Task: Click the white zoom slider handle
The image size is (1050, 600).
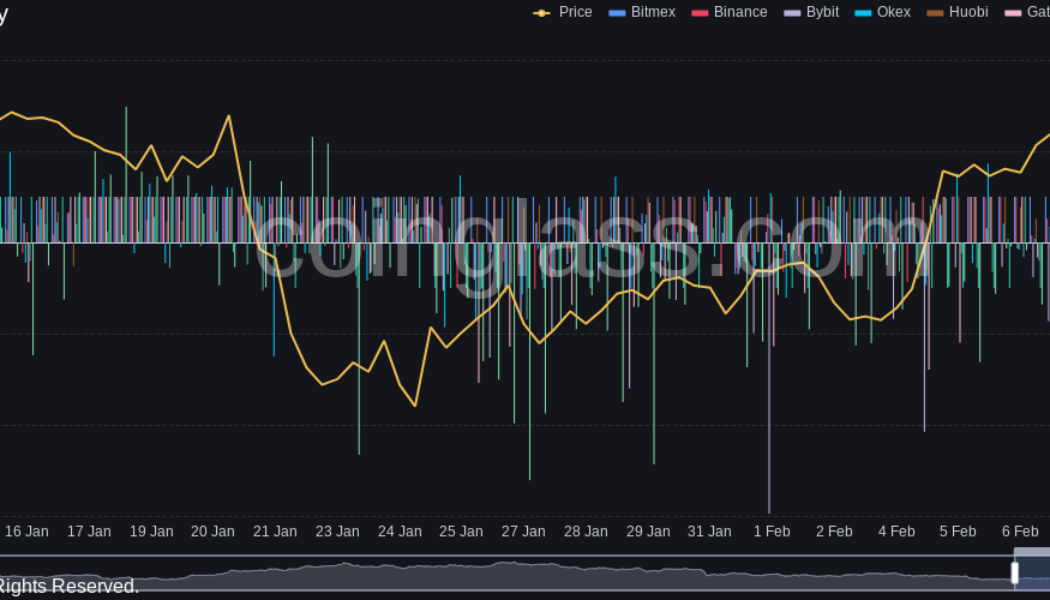Action: pyautogui.click(x=1014, y=573)
